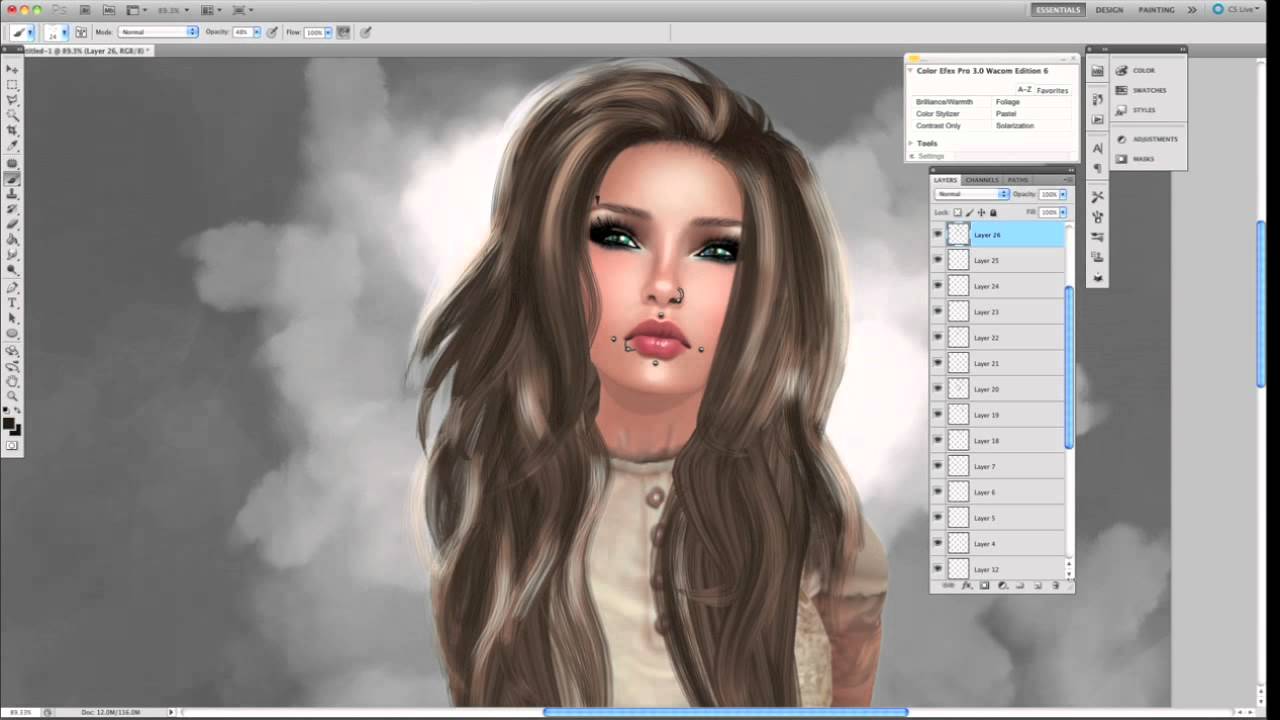The height and width of the screenshot is (720, 1280).
Task: Select the Spot Healing Brush tool
Action: (x=12, y=163)
